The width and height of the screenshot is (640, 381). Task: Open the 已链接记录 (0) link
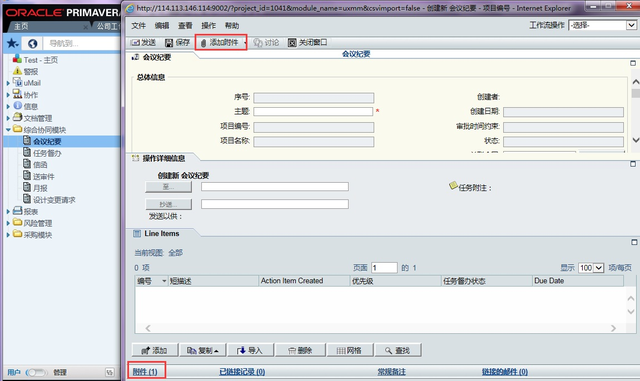[242, 372]
